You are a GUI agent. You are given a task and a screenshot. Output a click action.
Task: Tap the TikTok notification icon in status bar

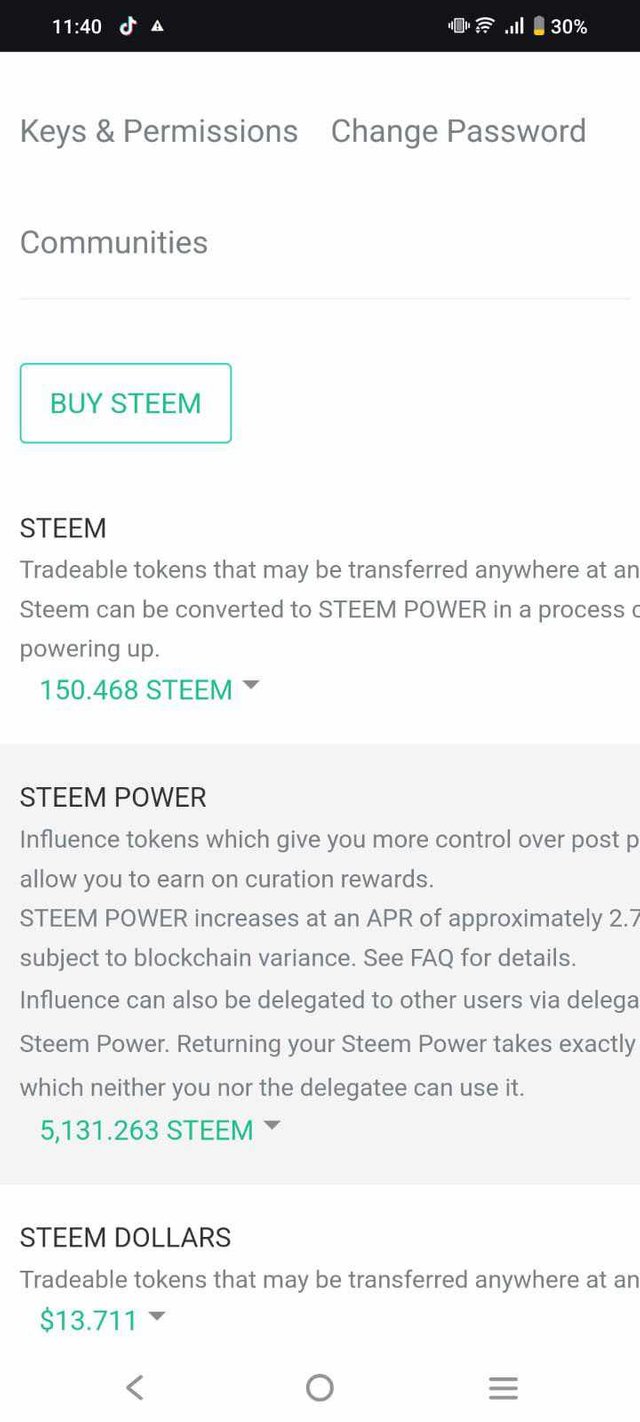coord(127,27)
